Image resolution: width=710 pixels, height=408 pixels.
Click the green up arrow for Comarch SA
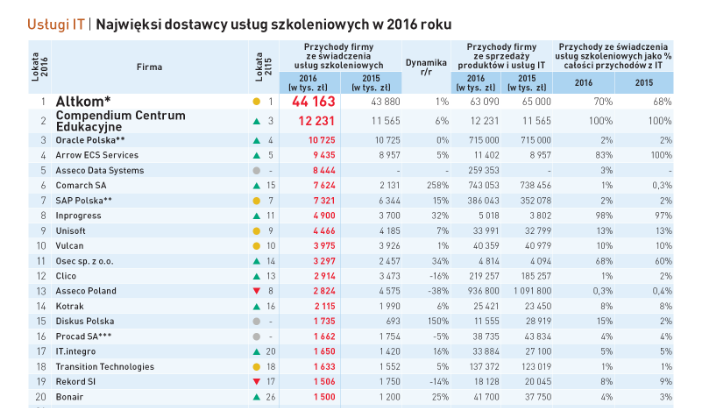(257, 185)
